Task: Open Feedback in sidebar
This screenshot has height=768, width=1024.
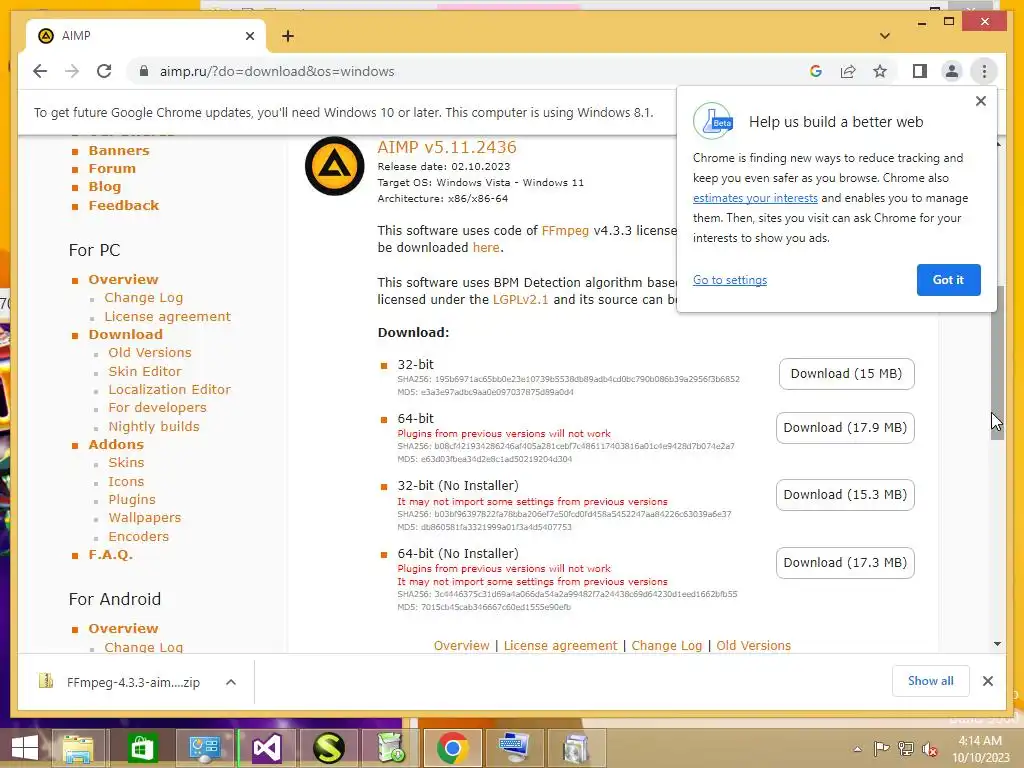Action: [123, 205]
